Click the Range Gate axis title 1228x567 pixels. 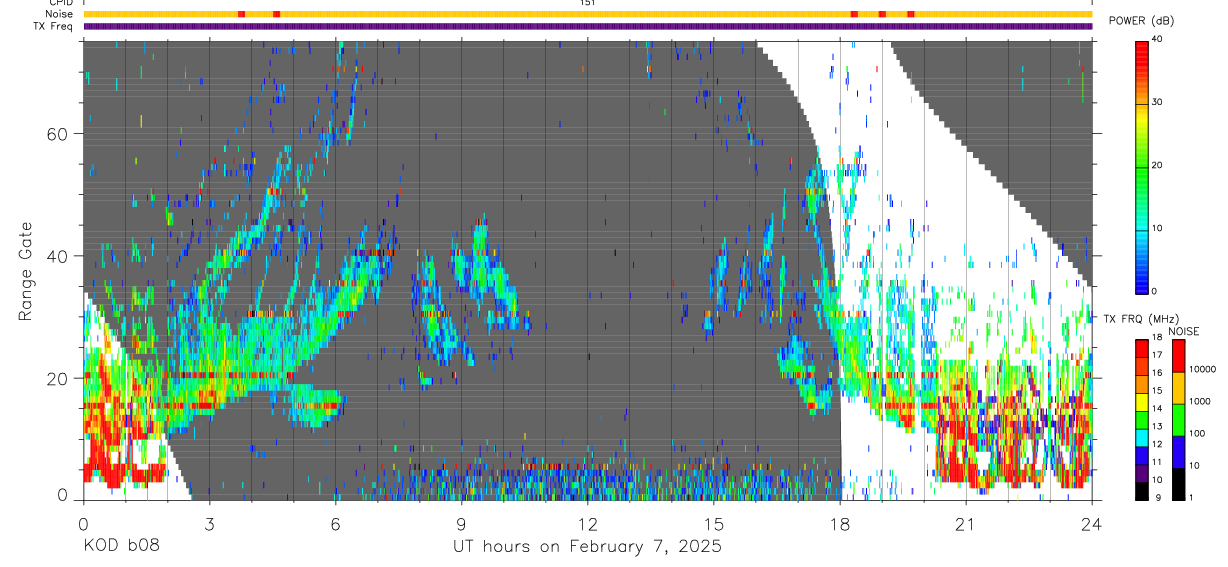25,271
